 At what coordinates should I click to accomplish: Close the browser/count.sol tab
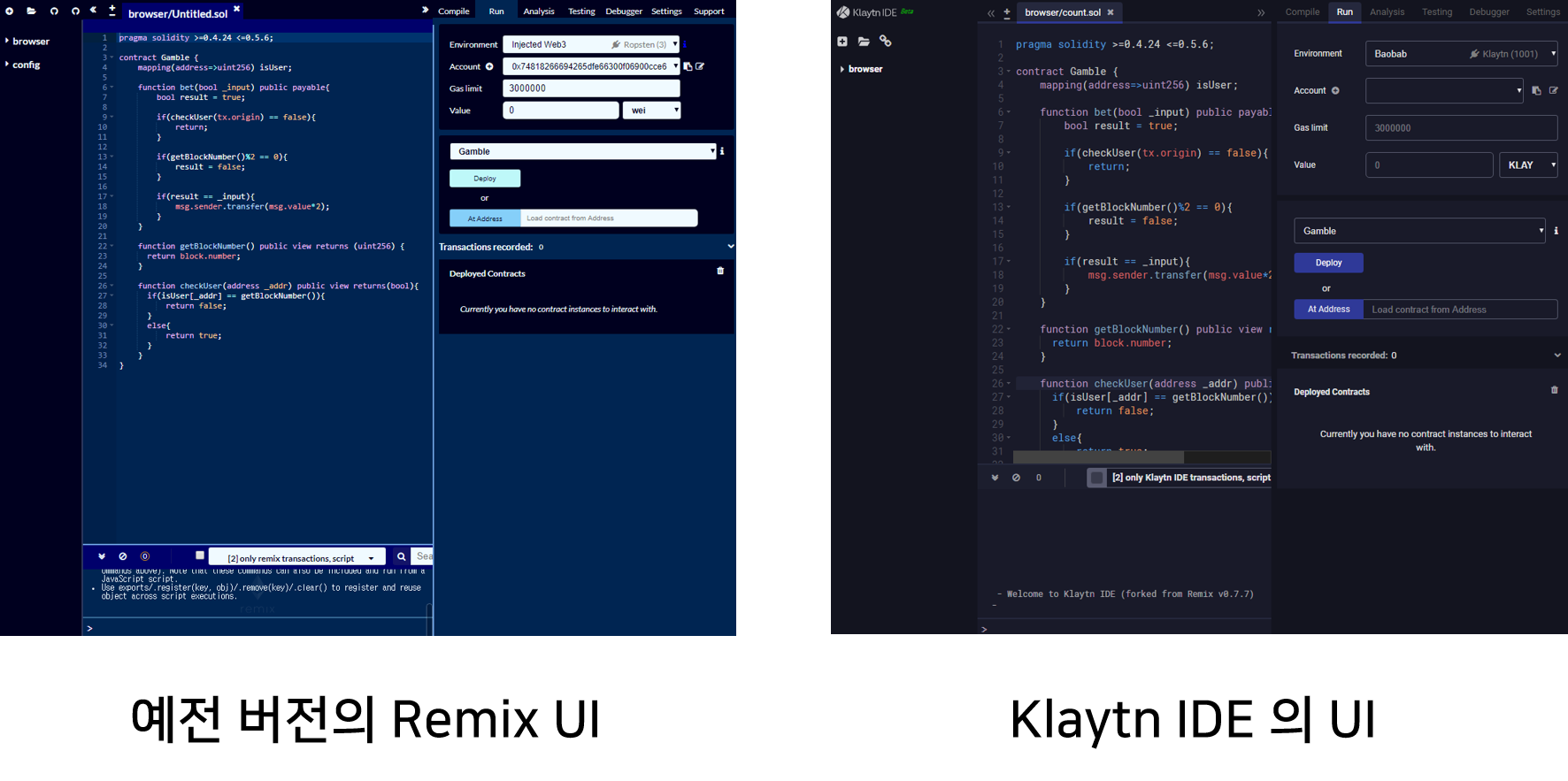click(x=1111, y=12)
